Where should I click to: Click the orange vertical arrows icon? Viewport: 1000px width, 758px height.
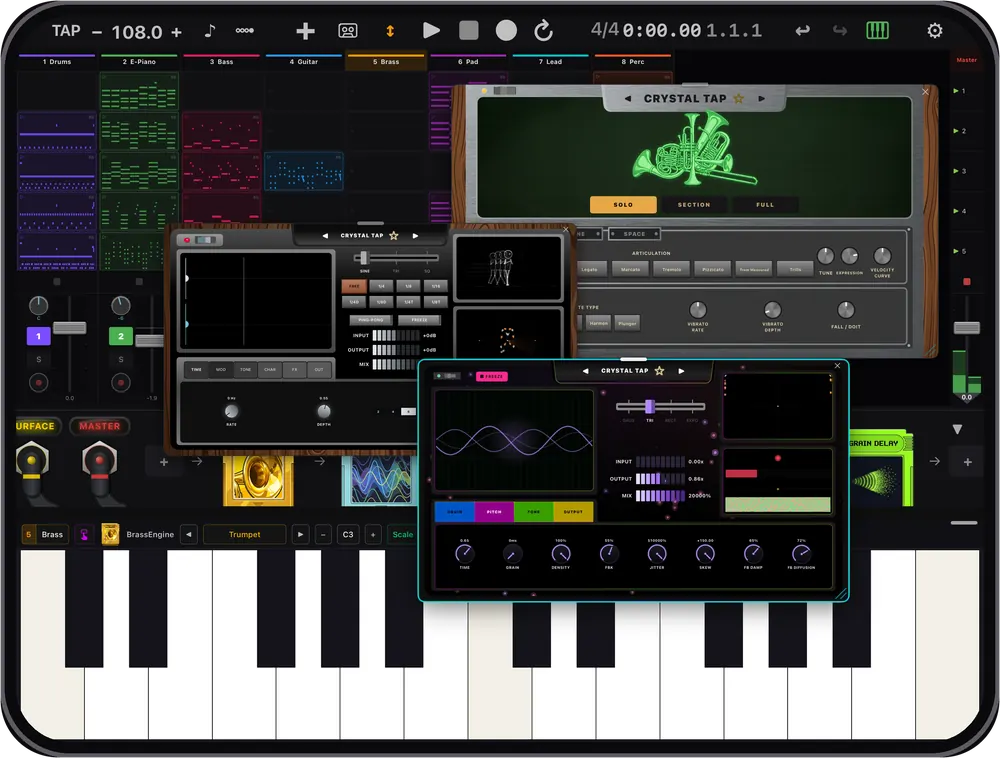[390, 31]
